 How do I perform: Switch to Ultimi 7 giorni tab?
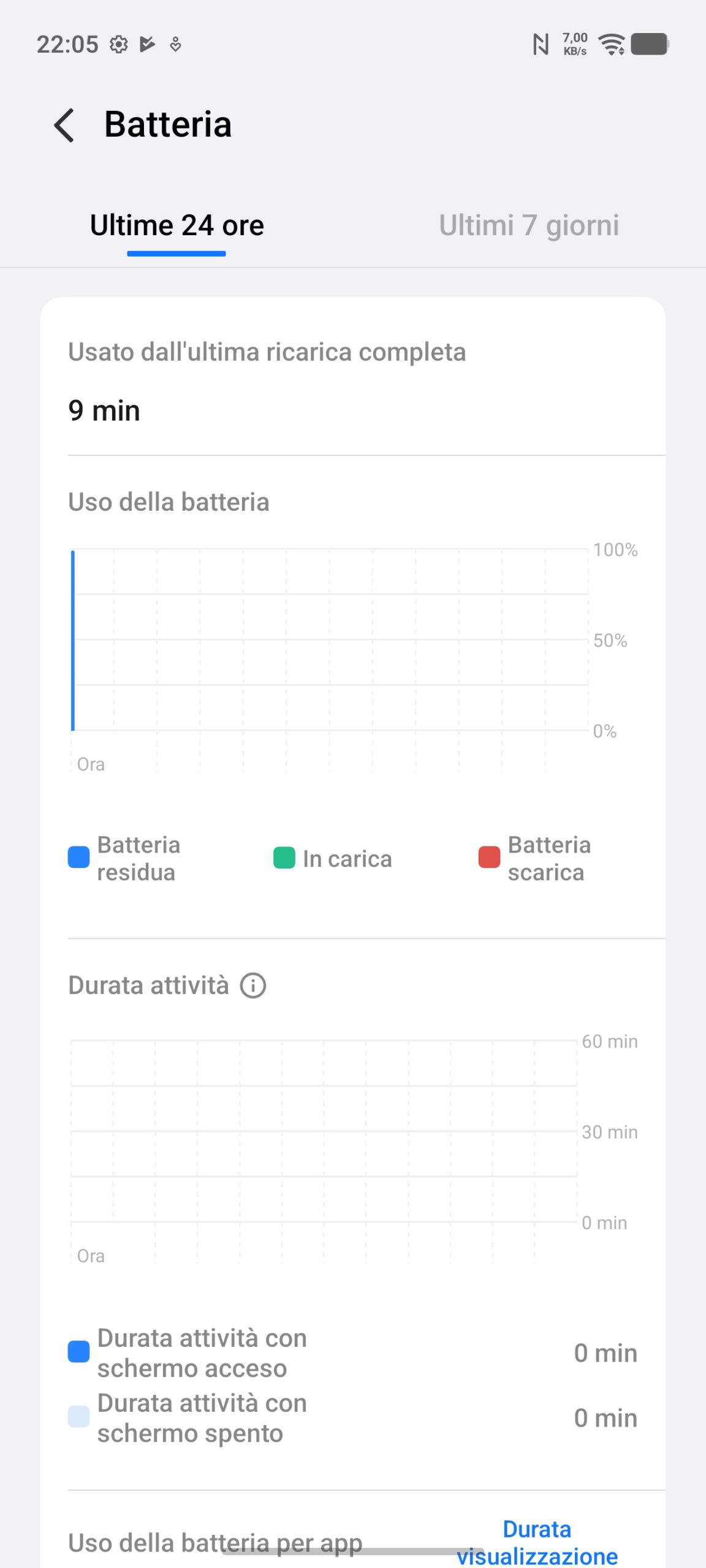point(529,225)
